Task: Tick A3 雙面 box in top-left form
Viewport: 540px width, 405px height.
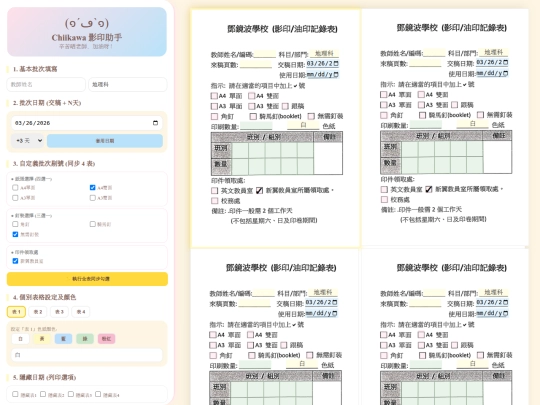Action: 252,106
